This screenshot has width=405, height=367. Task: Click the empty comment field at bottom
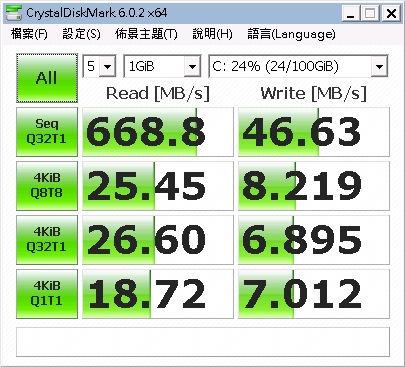pyautogui.click(x=203, y=342)
